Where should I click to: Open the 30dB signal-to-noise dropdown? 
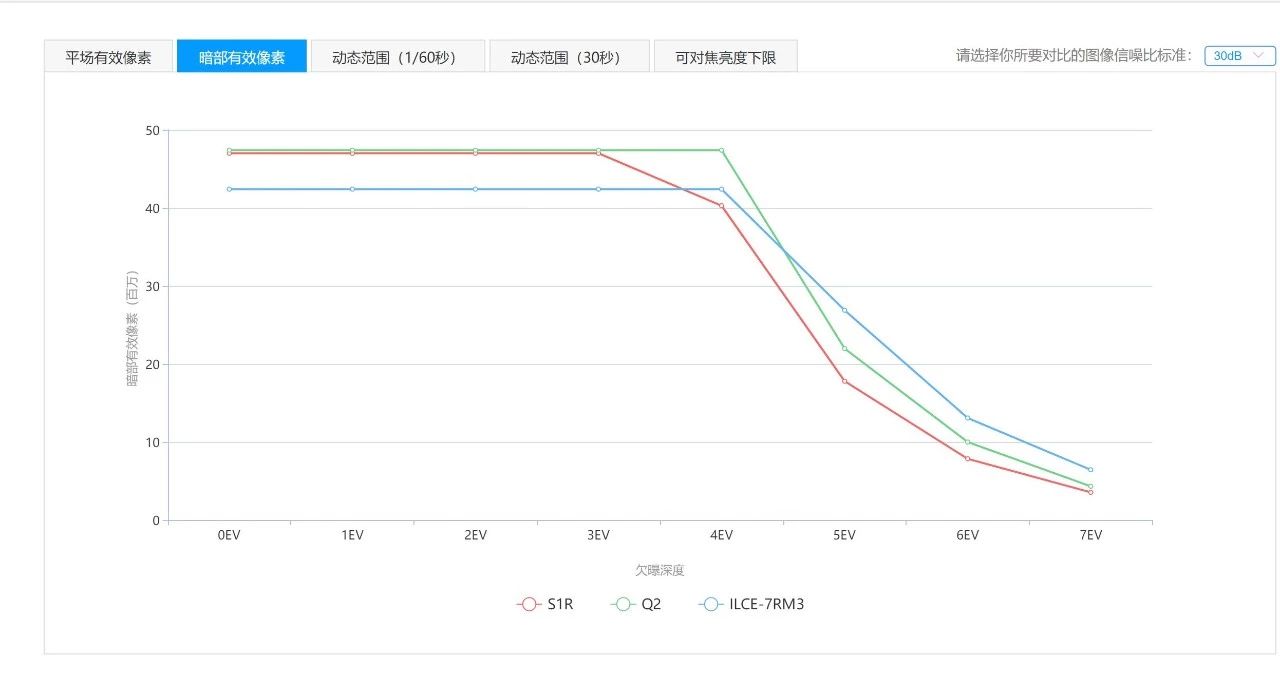coord(1239,56)
